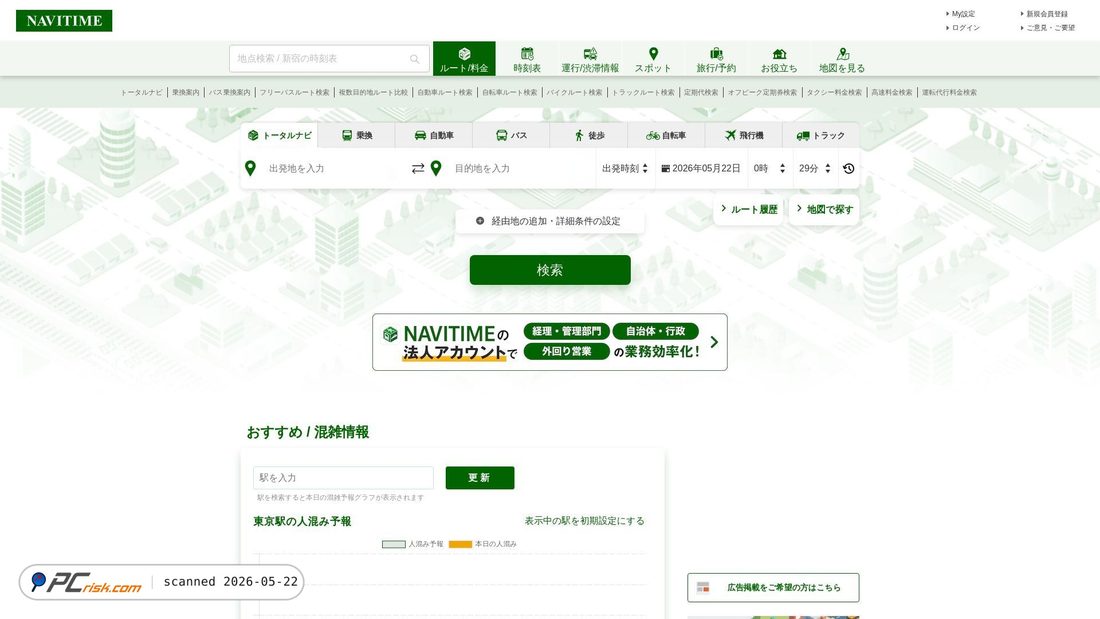Click the NAVITIME logo
This screenshot has height=619, width=1100.
pyautogui.click(x=64, y=21)
